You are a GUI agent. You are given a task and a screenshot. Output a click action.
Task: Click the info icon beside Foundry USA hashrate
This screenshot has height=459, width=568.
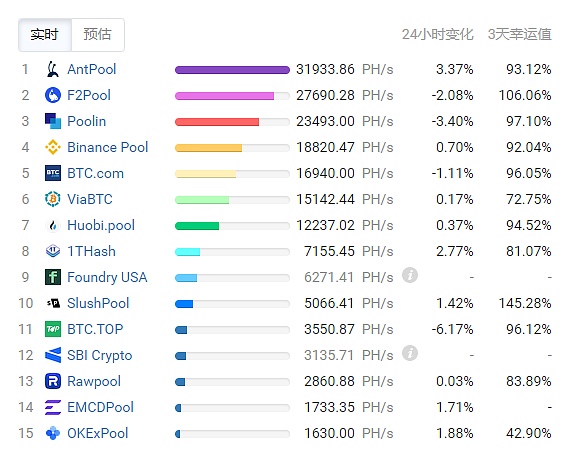410,275
